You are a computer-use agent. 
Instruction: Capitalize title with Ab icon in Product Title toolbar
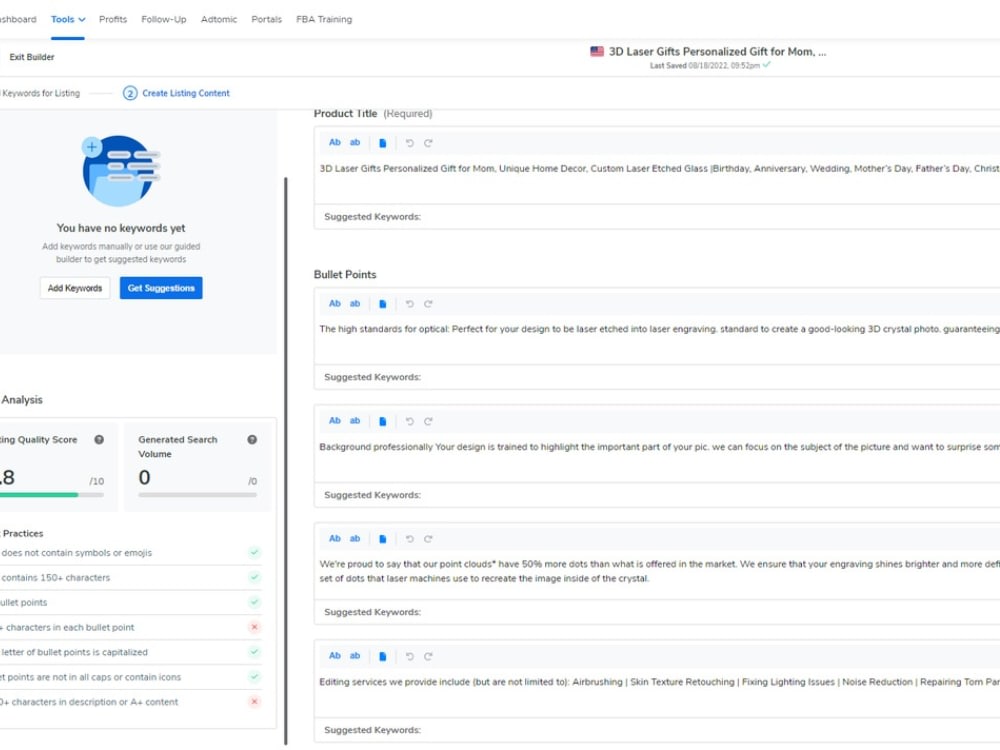click(x=334, y=143)
